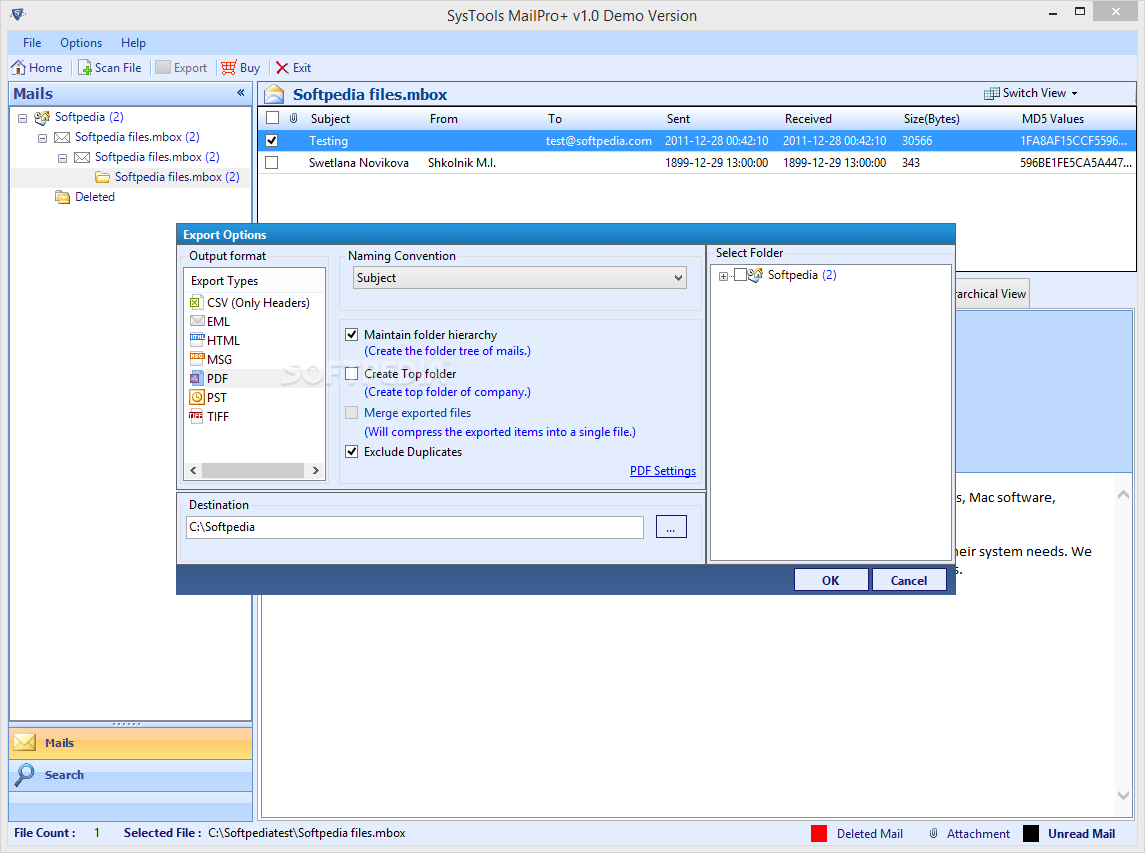Click the selected Softpedia files.mbox folder icon
The width and height of the screenshot is (1145, 853).
(102, 177)
